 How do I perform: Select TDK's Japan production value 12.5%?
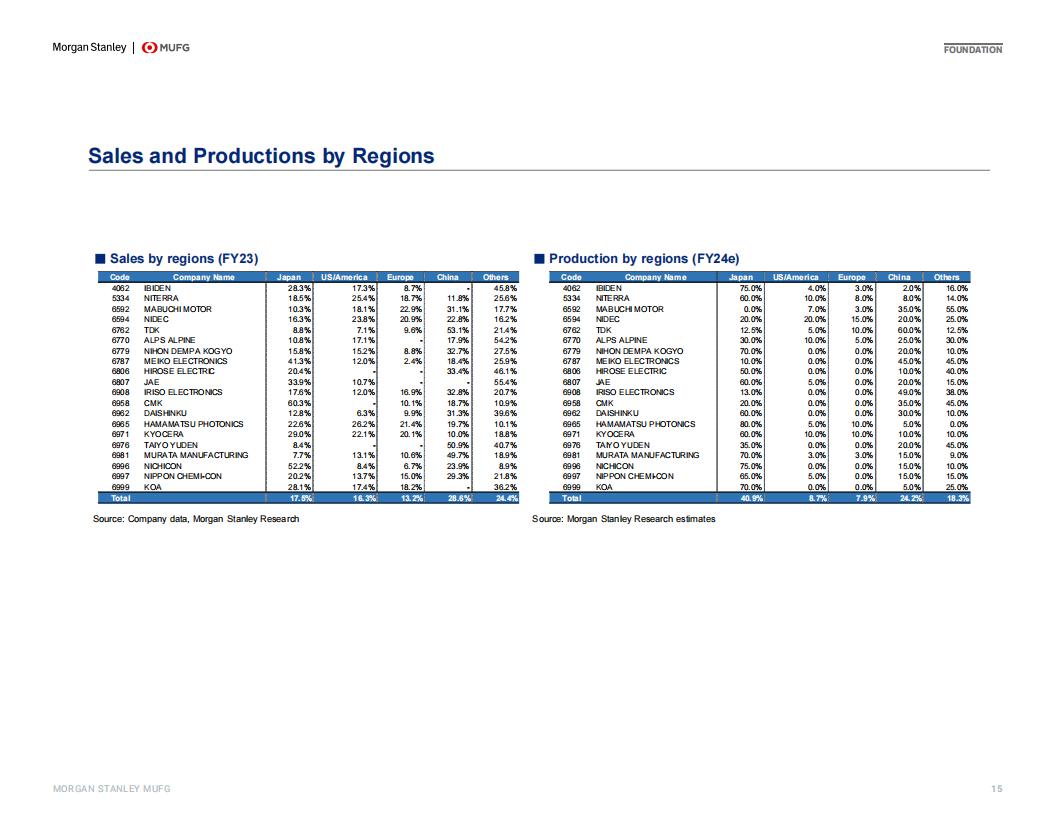point(750,331)
